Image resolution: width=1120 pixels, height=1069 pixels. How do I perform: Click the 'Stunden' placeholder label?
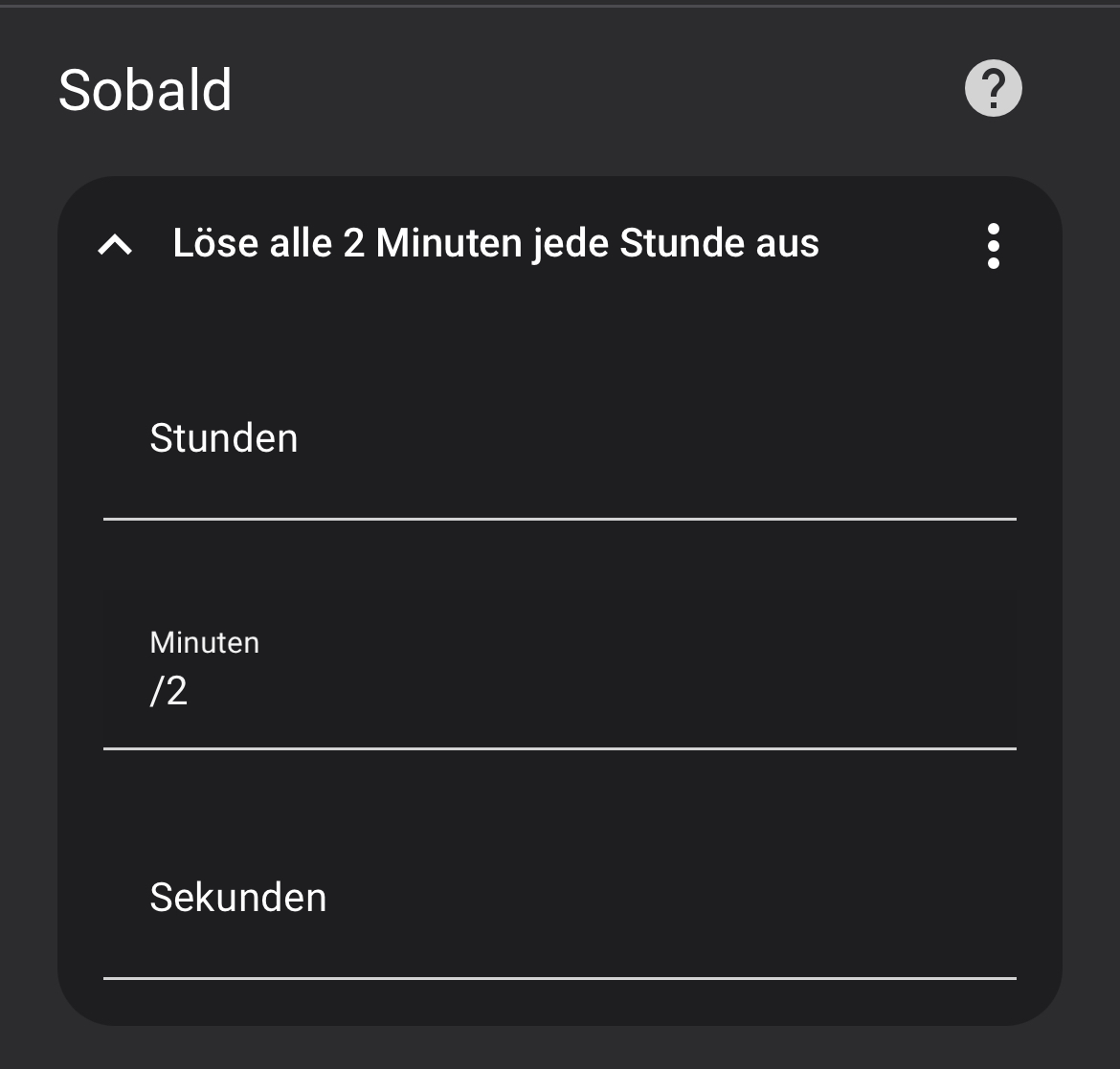[224, 437]
